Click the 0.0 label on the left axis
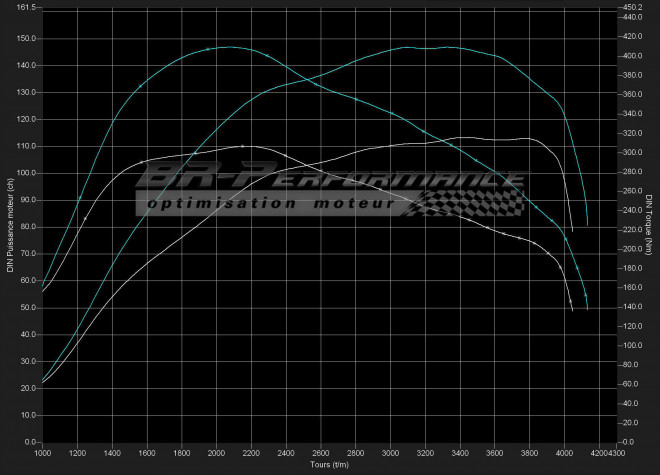 [x=29, y=441]
